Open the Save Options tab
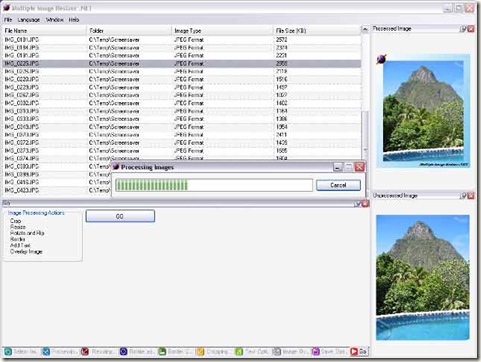This screenshot has height=362, width=481. tap(329, 351)
